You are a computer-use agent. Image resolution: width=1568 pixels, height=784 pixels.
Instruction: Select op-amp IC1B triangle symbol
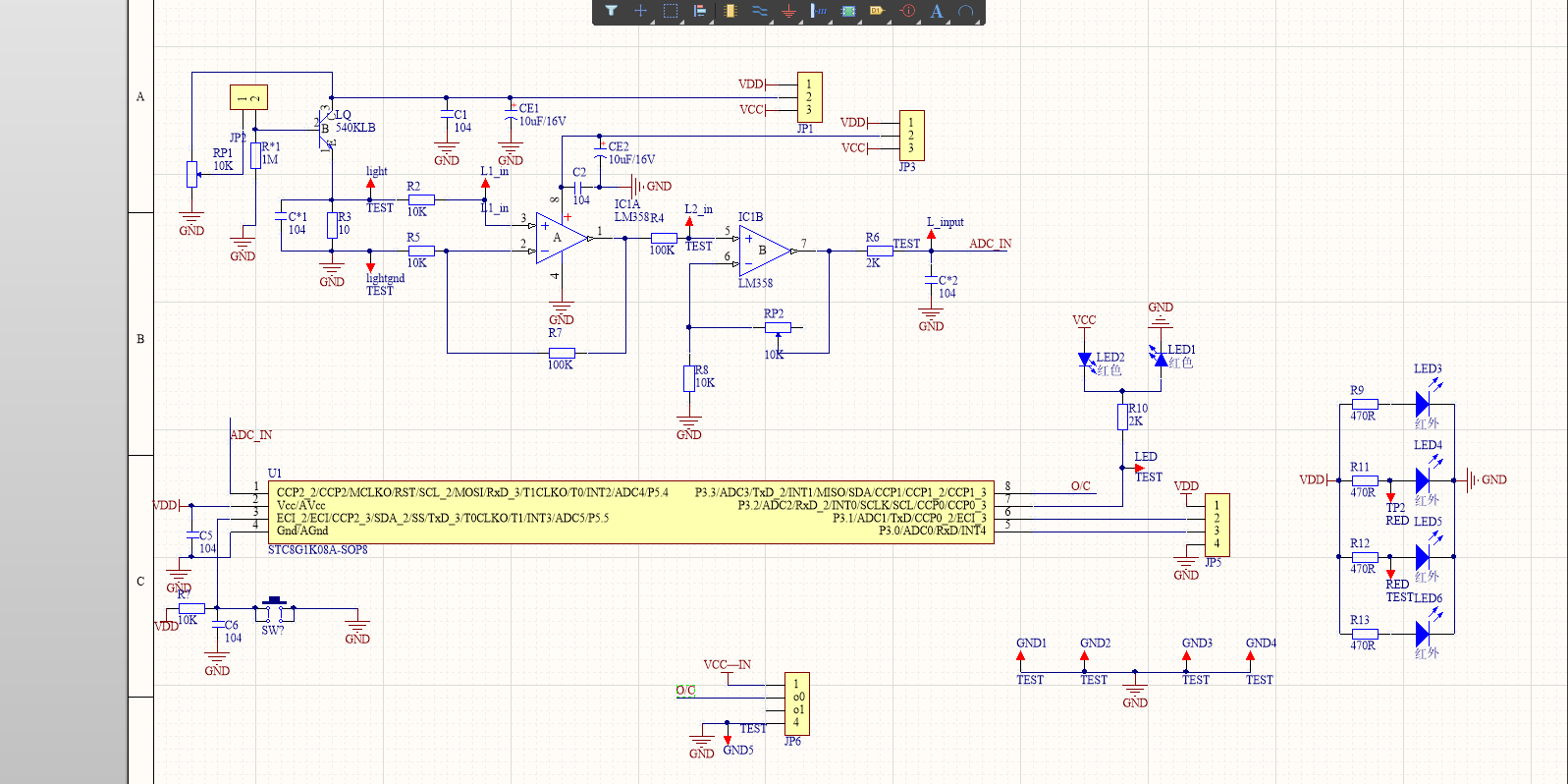click(766, 251)
